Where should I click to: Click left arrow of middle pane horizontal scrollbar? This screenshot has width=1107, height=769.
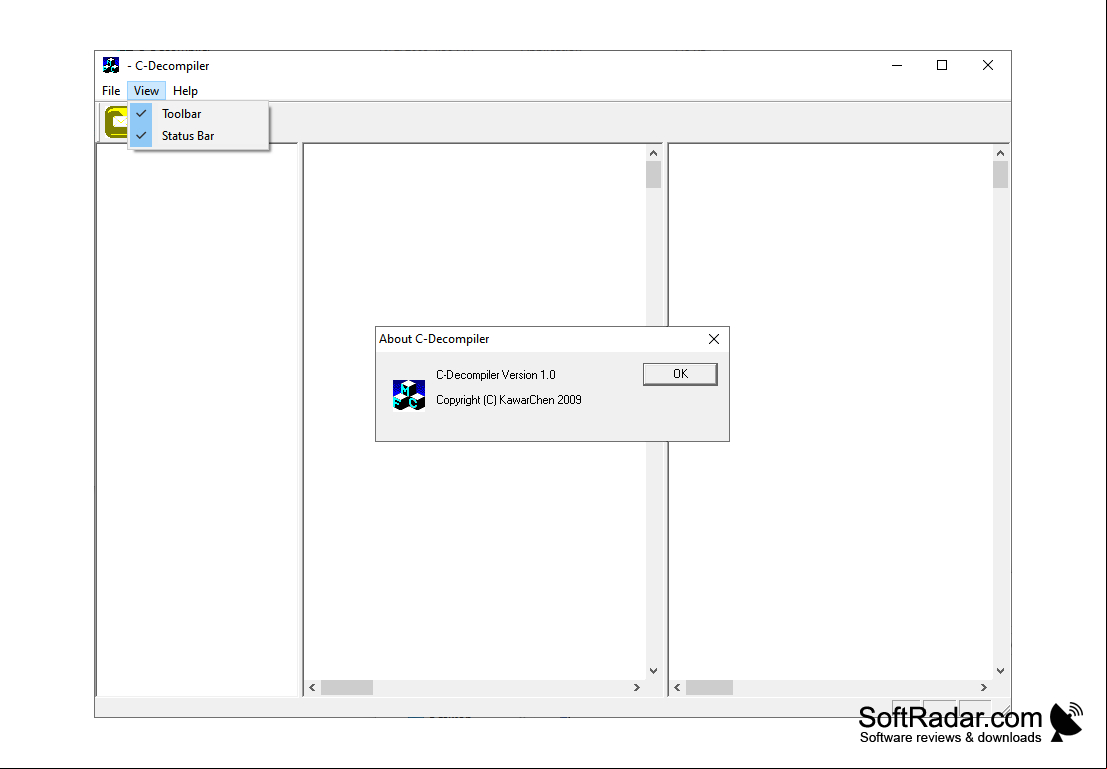312,687
